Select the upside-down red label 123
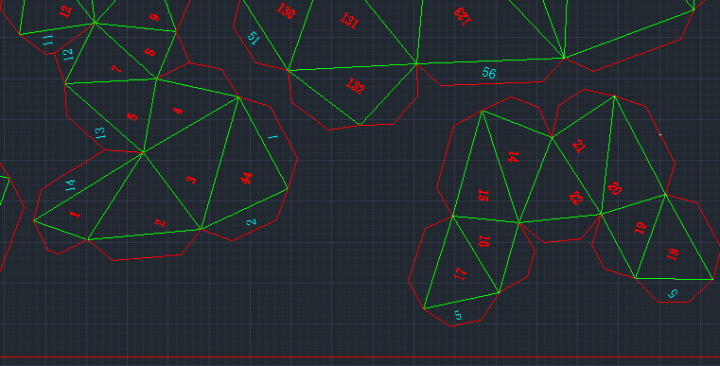The width and height of the screenshot is (720, 366). pyautogui.click(x=462, y=16)
